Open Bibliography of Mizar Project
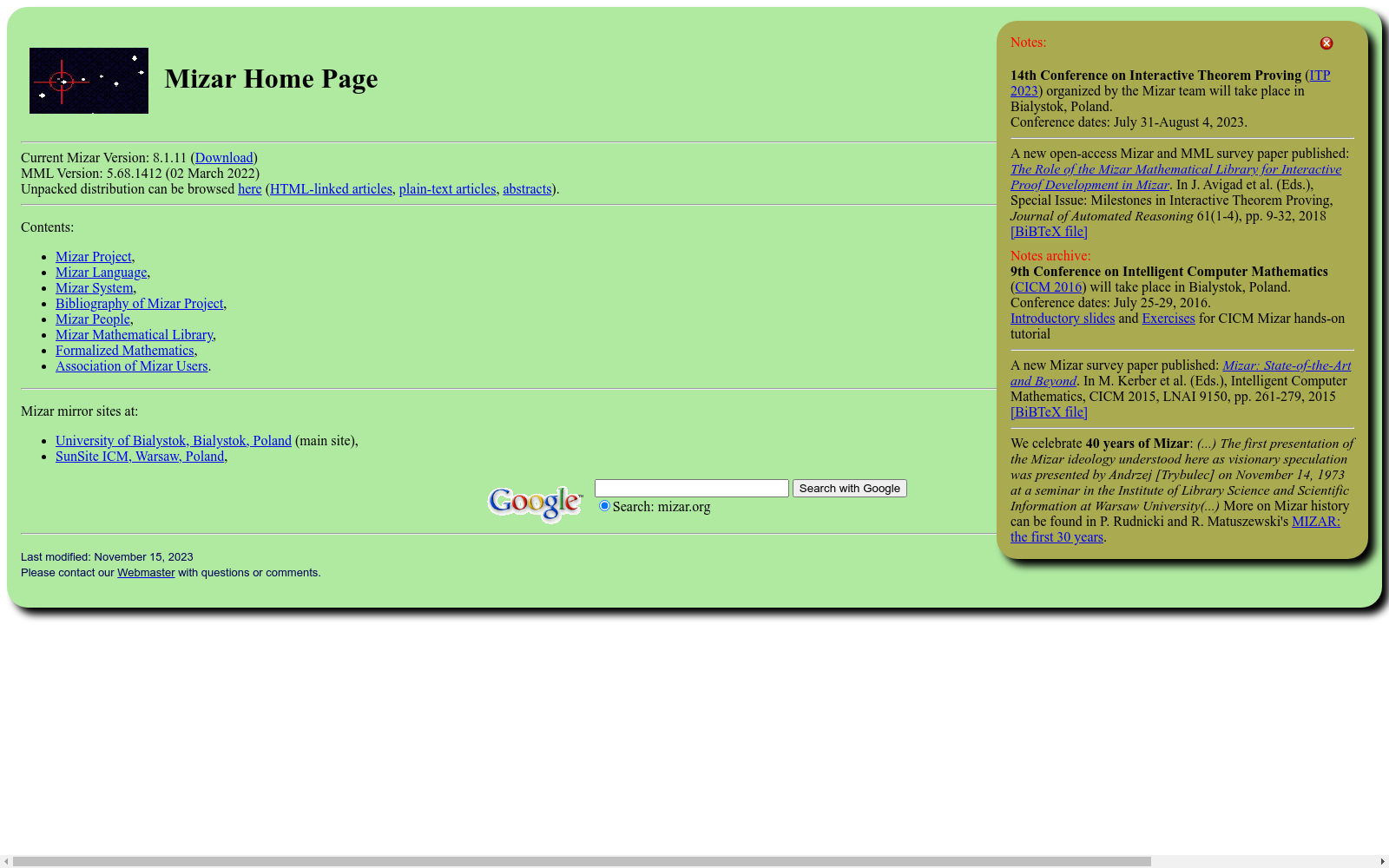 [140, 304]
